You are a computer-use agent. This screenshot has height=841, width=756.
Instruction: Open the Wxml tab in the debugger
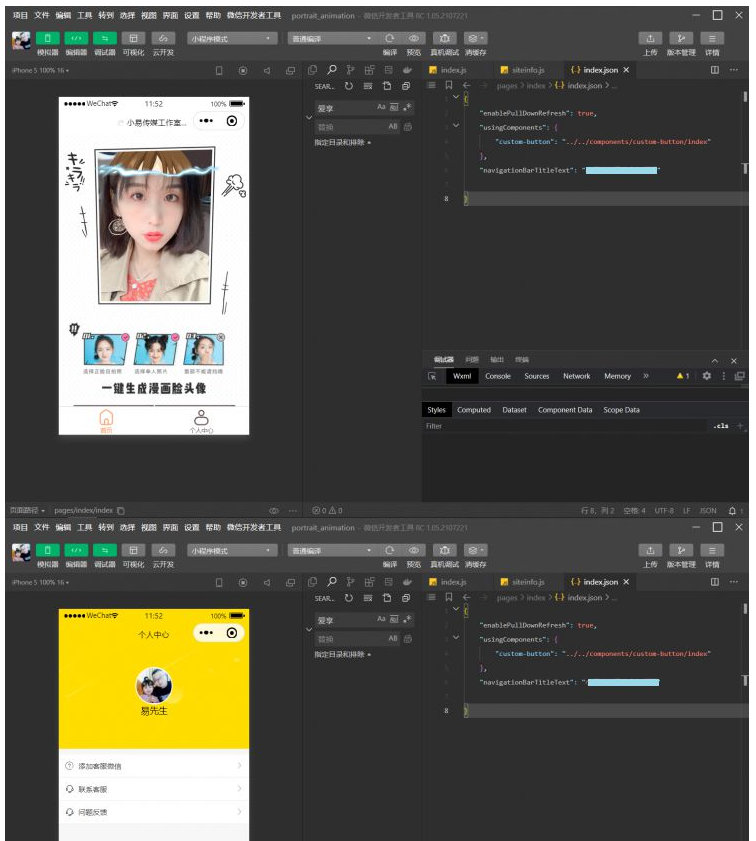click(x=462, y=377)
